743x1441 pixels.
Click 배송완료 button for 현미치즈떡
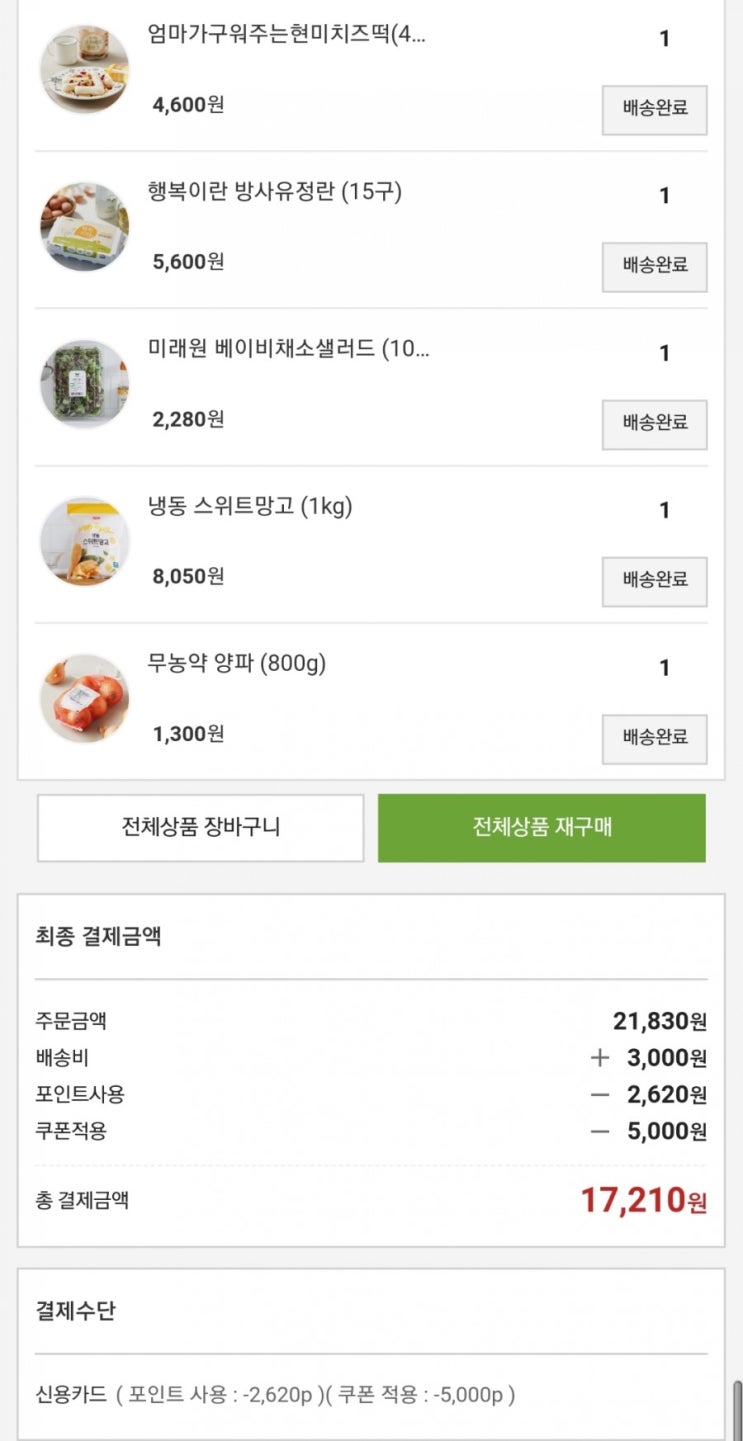654,110
